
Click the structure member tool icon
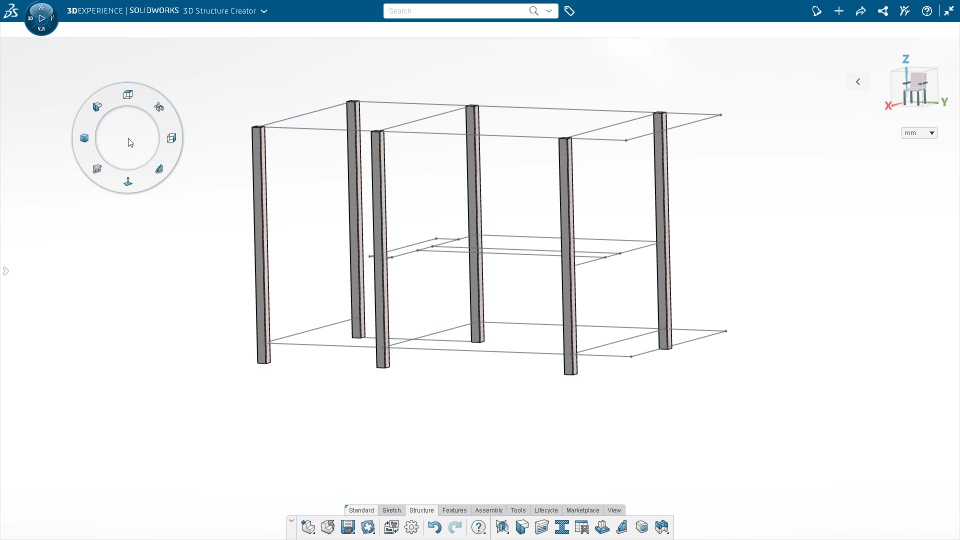[x=502, y=527]
